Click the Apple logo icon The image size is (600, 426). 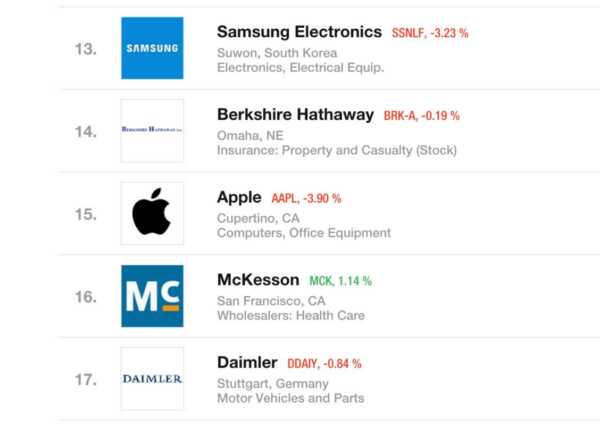coord(152,213)
